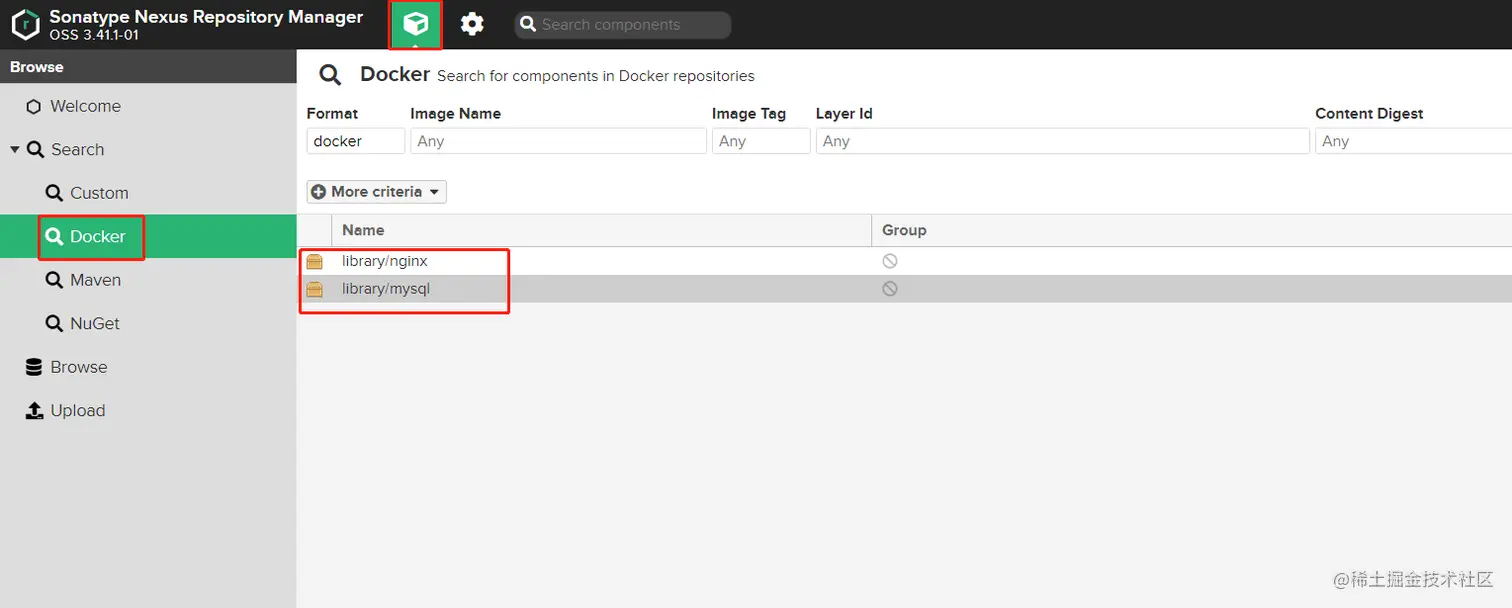Click the package icon beside library/mysql
Viewport: 1512px width, 608px height.
[315, 289]
